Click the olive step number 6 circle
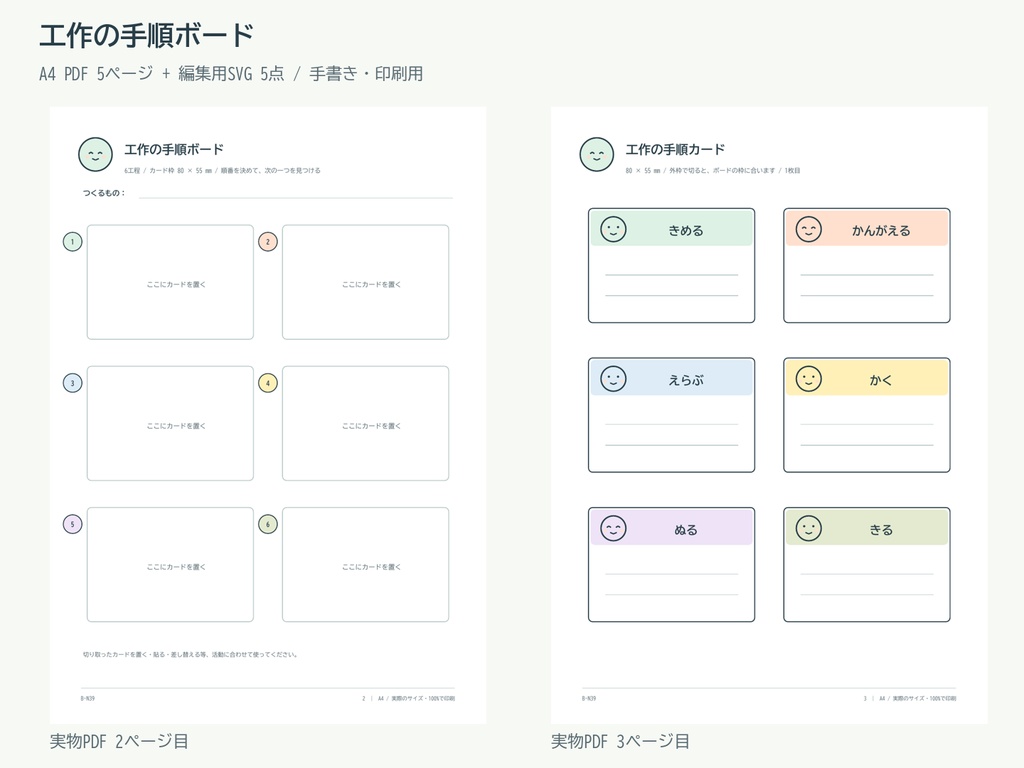The width and height of the screenshot is (1024, 768). [x=268, y=524]
